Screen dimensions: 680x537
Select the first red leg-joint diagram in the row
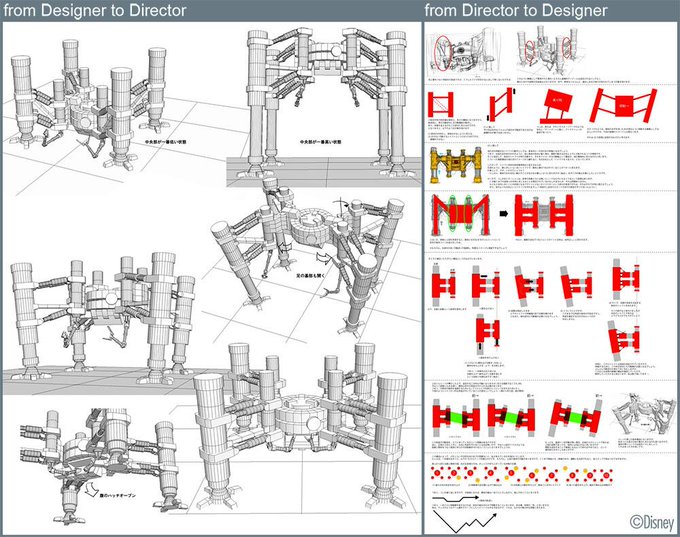coord(443,285)
